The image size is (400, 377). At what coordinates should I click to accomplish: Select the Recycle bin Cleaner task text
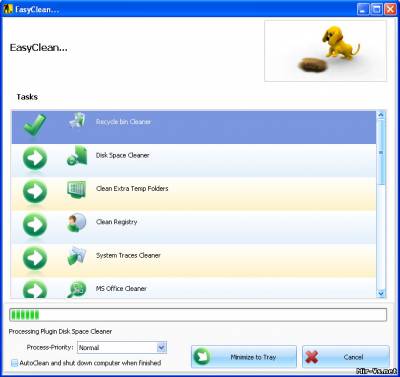coord(123,122)
